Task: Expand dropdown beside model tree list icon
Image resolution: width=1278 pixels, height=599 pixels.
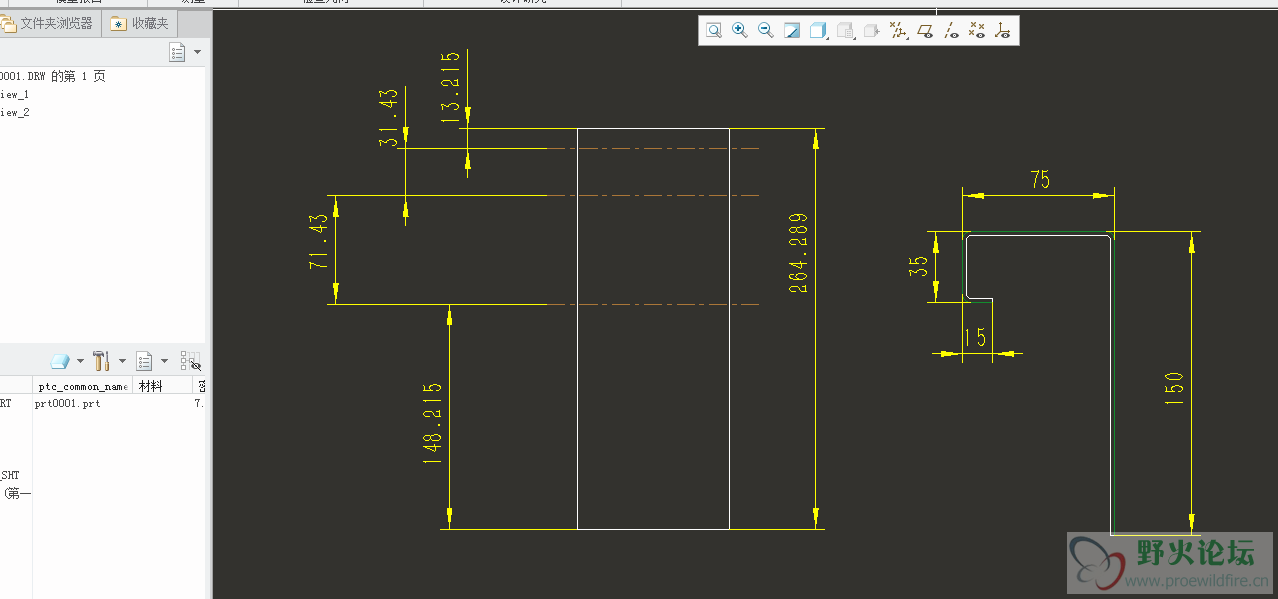Action: click(x=164, y=360)
